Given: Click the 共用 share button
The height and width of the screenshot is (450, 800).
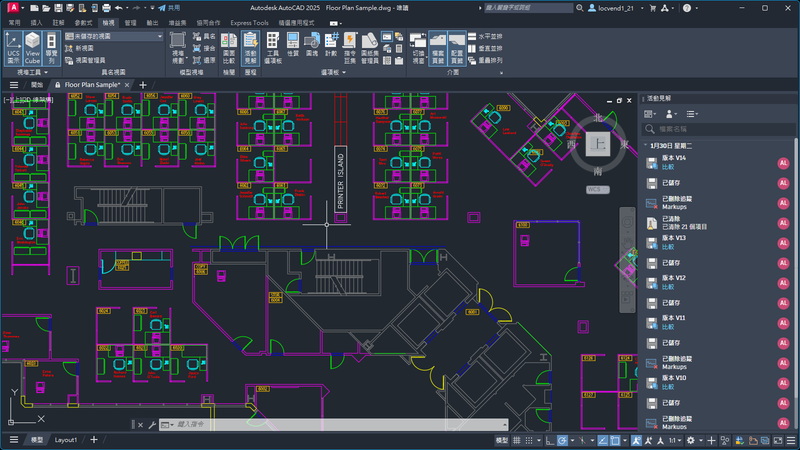Looking at the screenshot, I should pyautogui.click(x=169, y=8).
